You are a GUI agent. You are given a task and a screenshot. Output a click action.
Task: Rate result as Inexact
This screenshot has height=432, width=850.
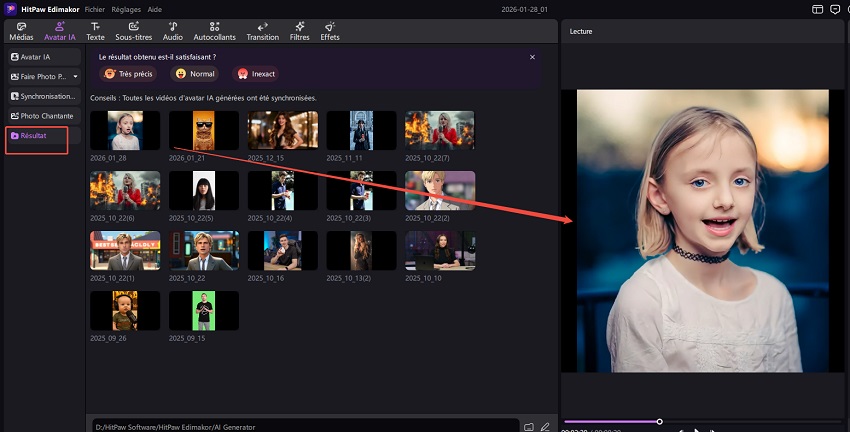tap(256, 74)
